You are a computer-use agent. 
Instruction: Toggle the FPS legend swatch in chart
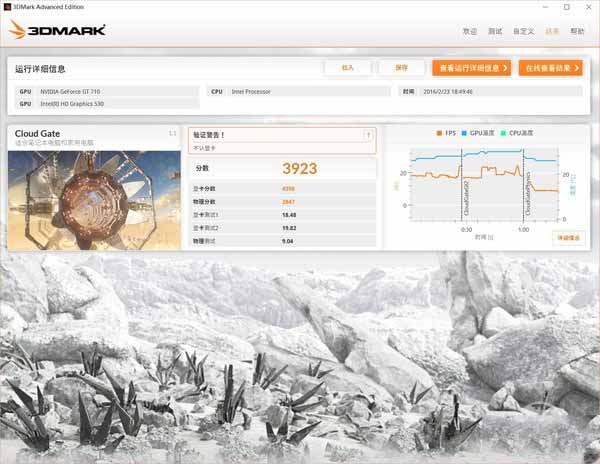[439, 133]
